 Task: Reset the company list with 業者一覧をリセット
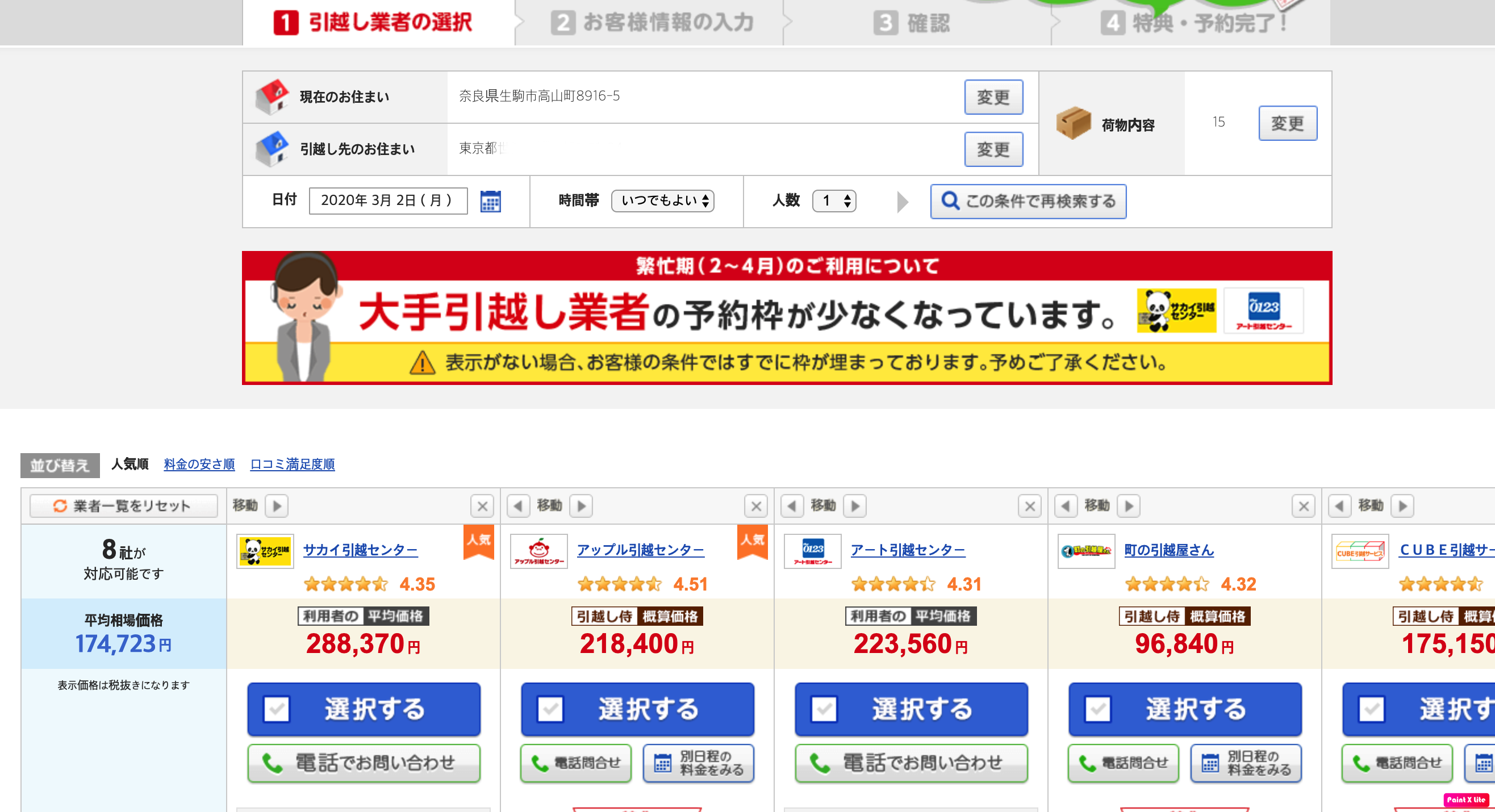123,506
